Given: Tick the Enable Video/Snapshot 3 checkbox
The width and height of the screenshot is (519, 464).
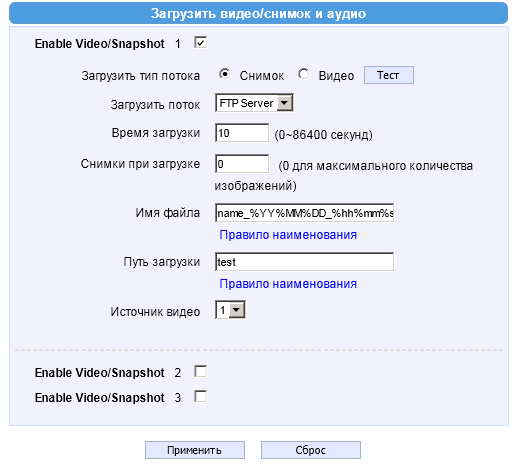Looking at the screenshot, I should click(x=200, y=397).
